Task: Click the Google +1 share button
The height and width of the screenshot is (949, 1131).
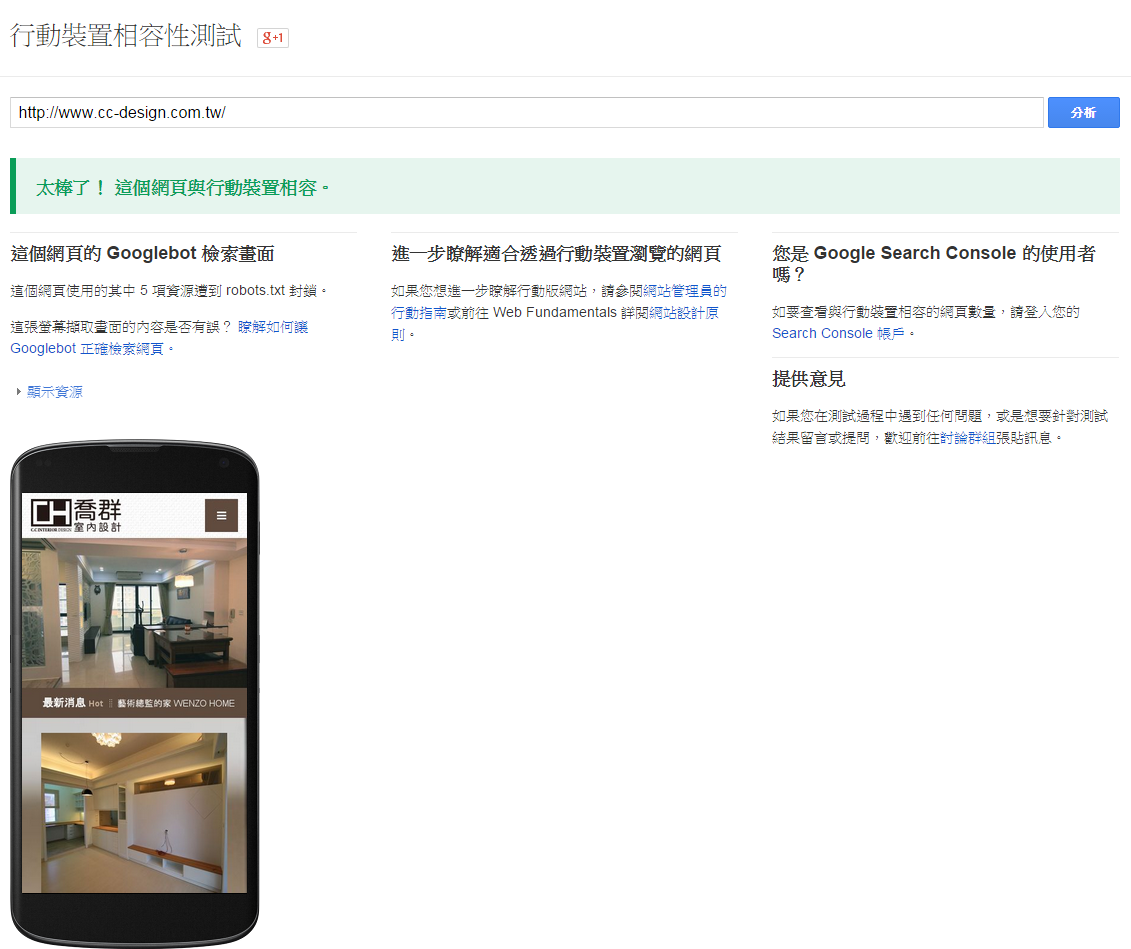Action: pos(273,38)
